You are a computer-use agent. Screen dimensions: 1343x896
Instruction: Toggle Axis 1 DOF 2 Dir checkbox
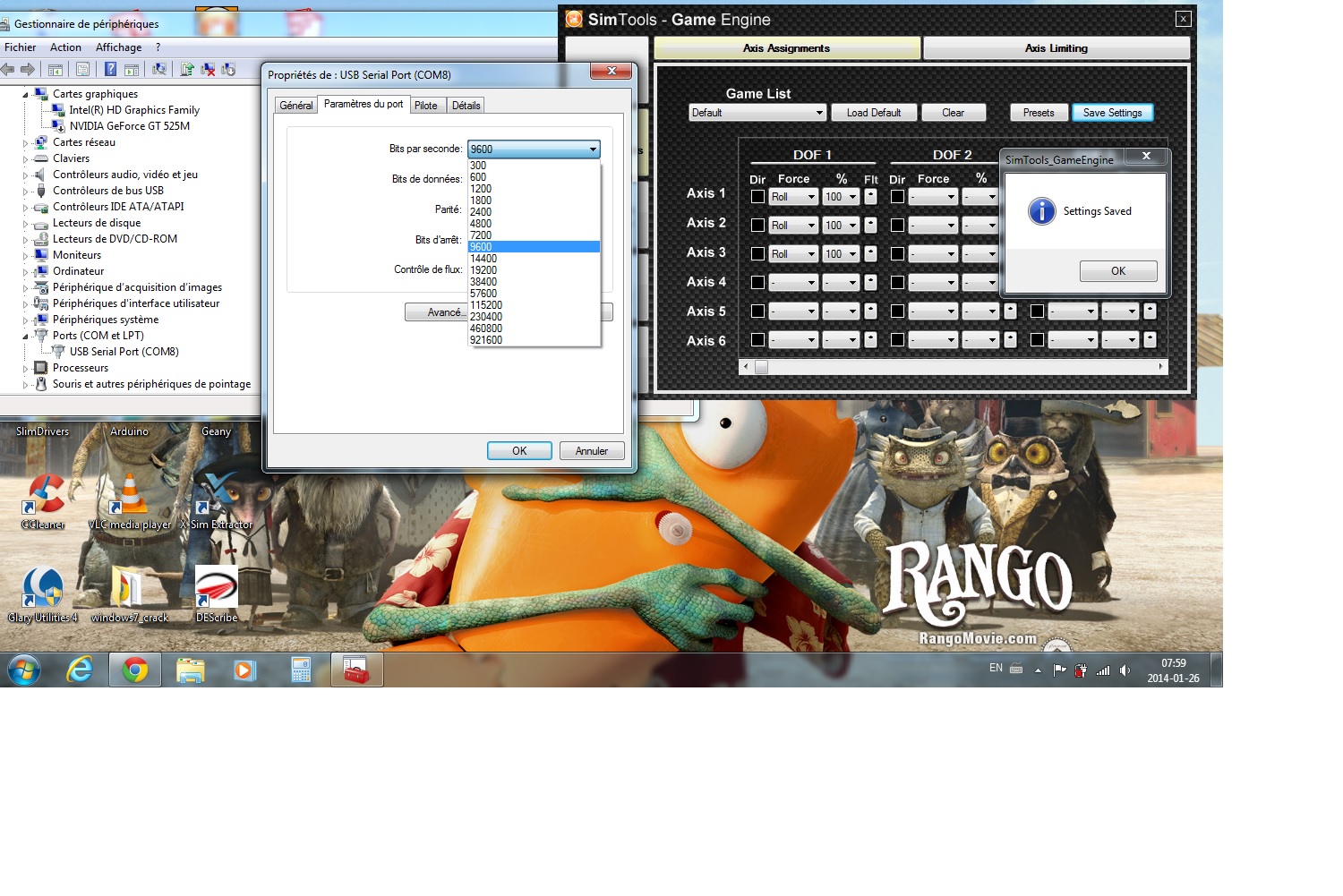click(897, 196)
